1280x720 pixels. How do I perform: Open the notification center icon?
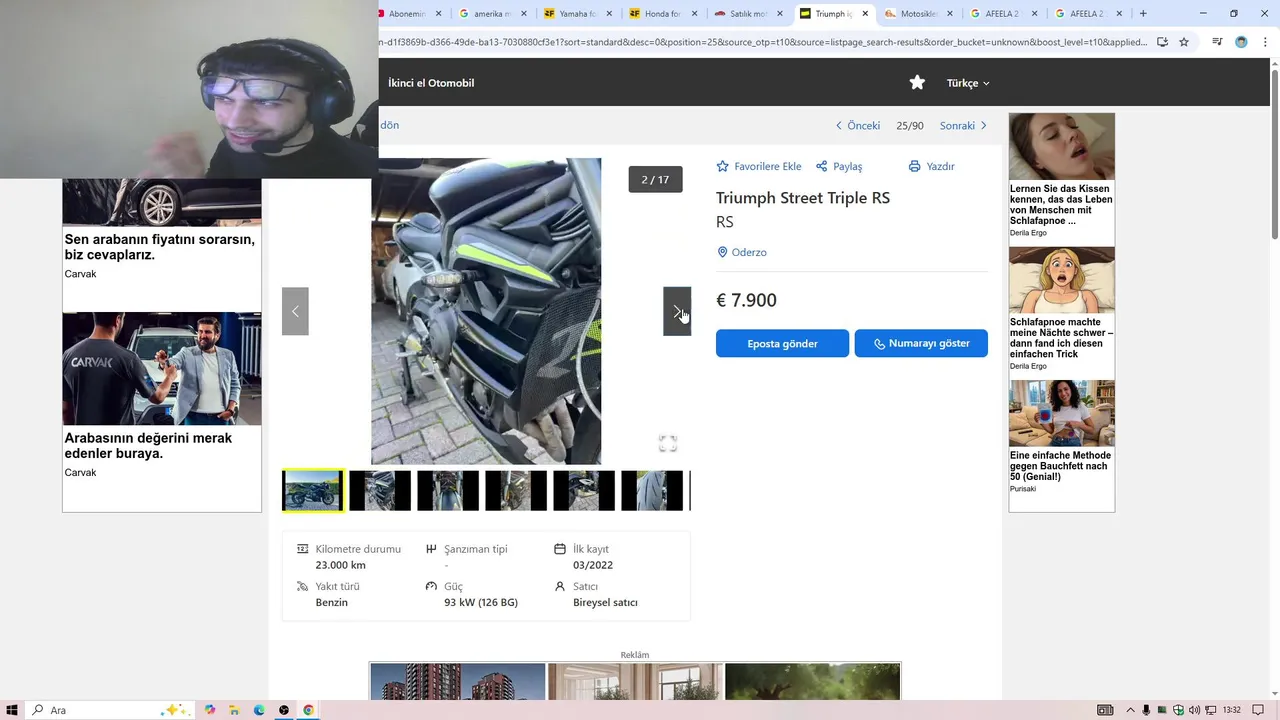click(1259, 710)
